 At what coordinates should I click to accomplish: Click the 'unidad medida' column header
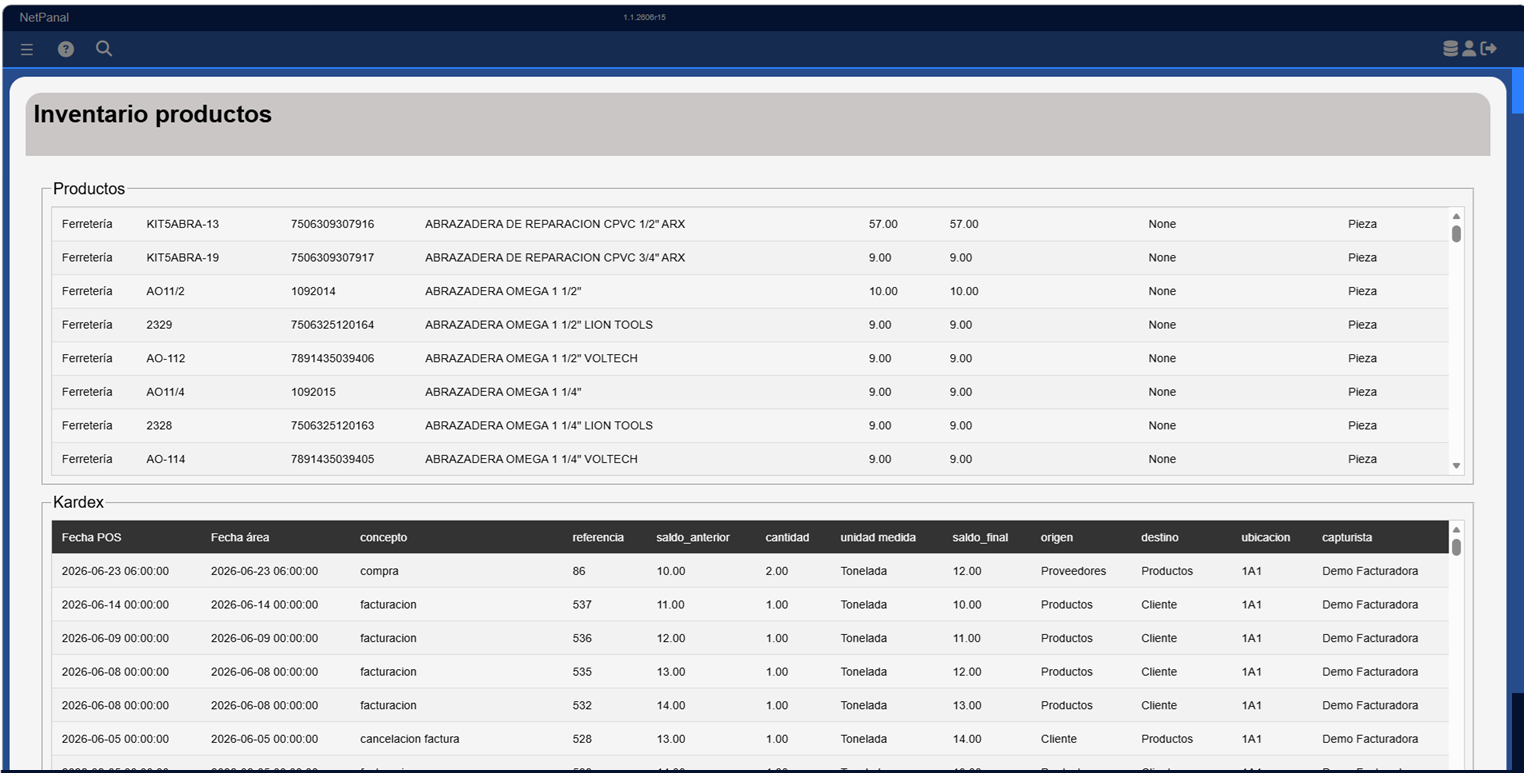coord(878,537)
